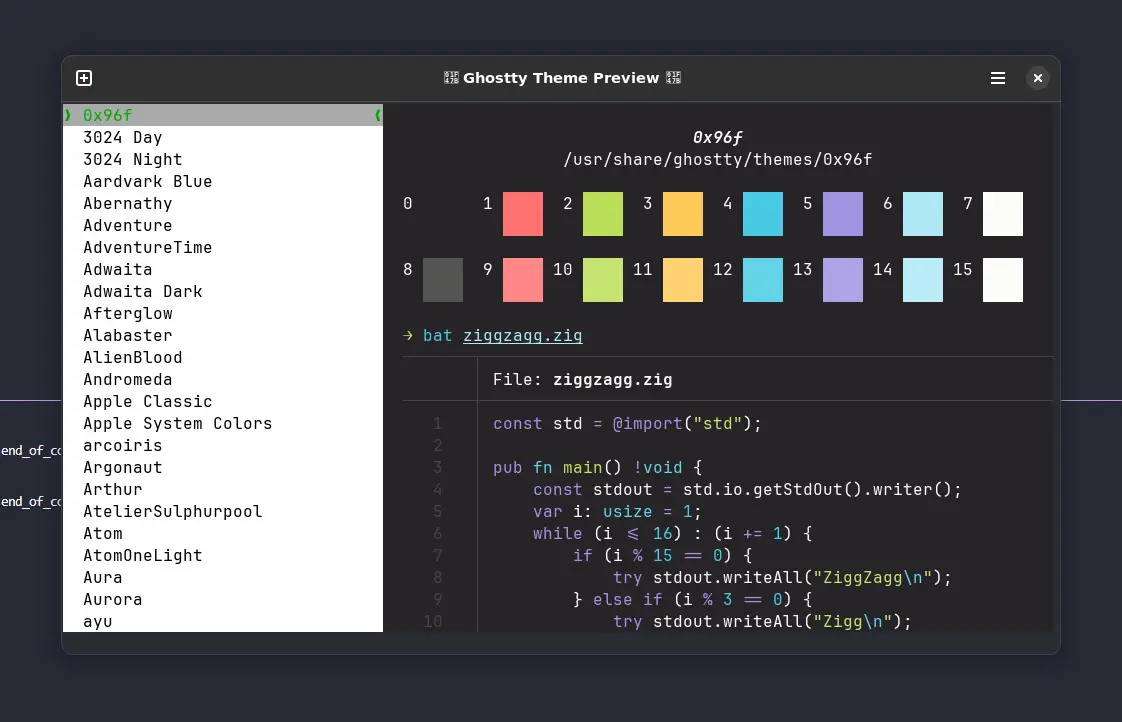Click the white color swatch 7
The image size is (1122, 722).
(1003, 214)
